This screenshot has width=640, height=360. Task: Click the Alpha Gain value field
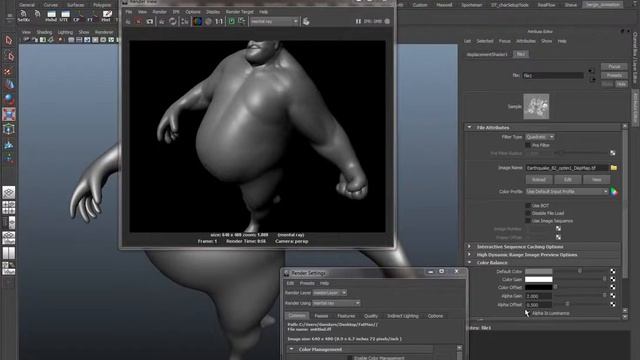click(x=538, y=296)
